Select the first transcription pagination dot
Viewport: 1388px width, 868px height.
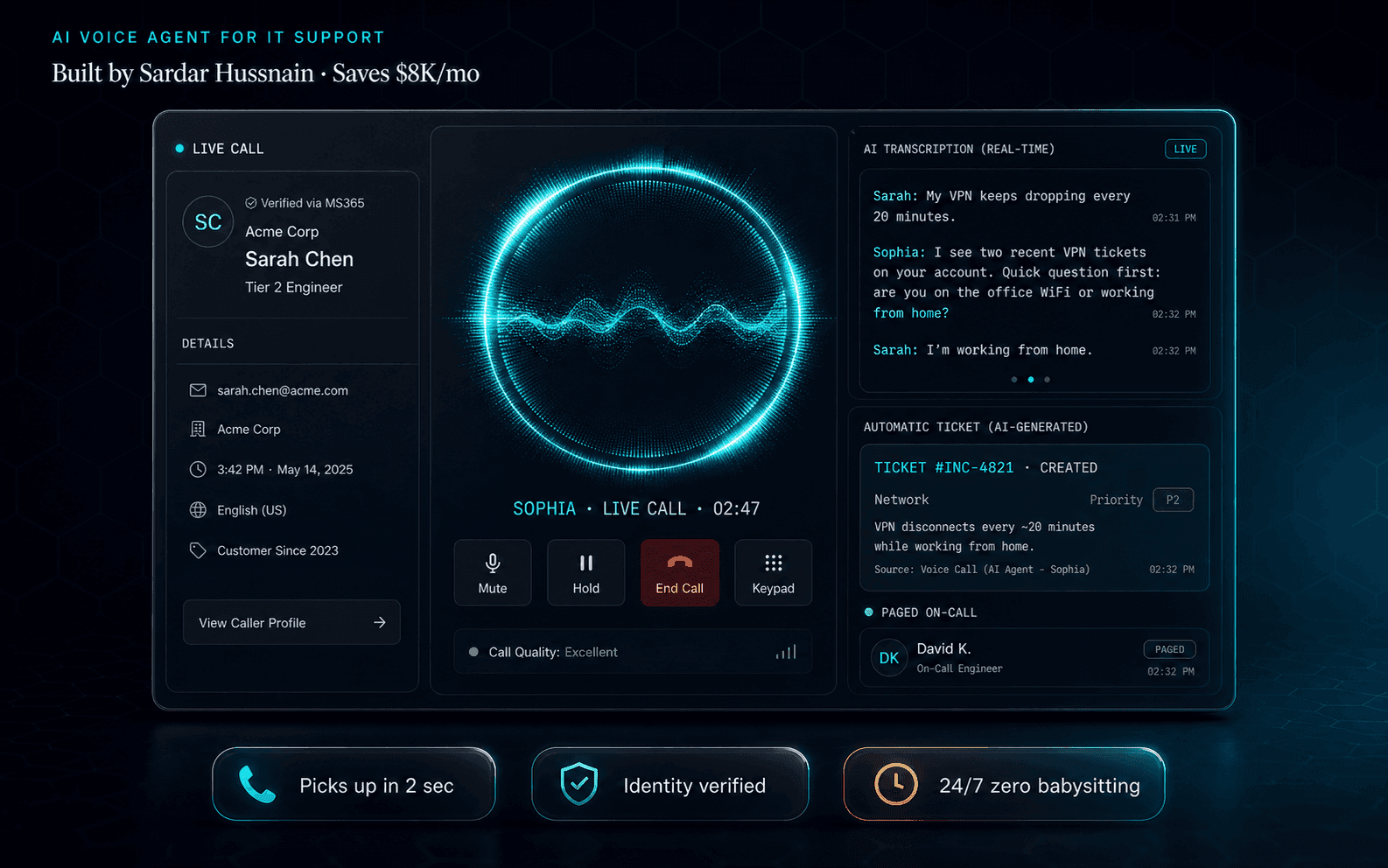pyautogui.click(x=1014, y=380)
